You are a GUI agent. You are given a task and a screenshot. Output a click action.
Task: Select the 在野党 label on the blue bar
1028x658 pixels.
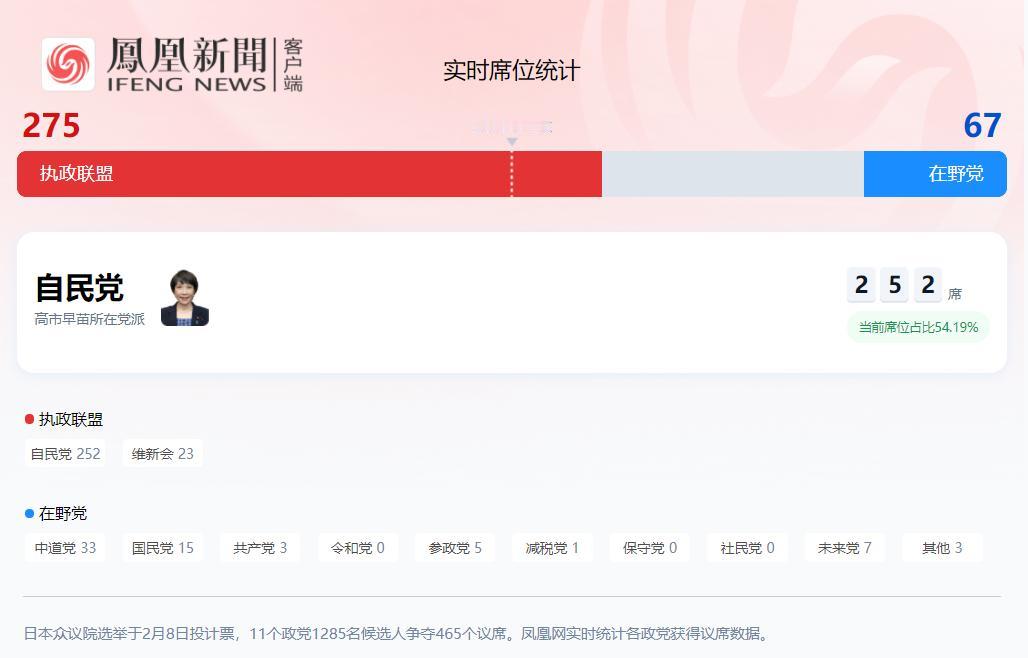pyautogui.click(x=958, y=173)
